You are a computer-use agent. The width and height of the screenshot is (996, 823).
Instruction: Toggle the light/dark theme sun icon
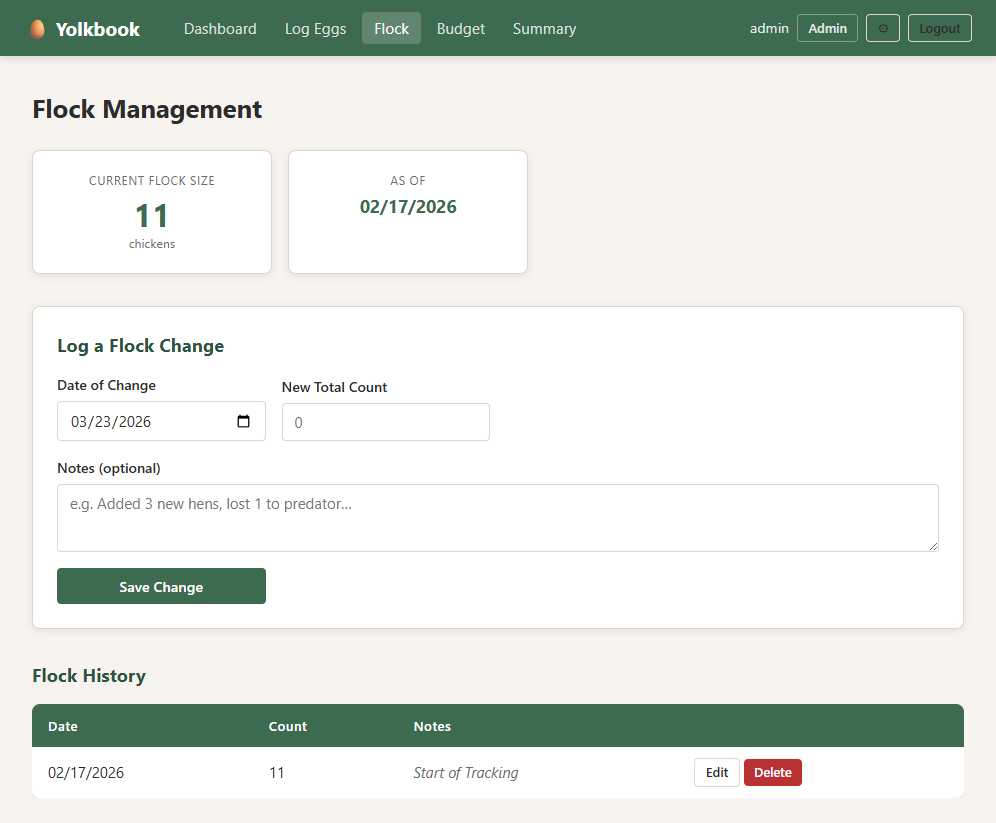point(882,28)
